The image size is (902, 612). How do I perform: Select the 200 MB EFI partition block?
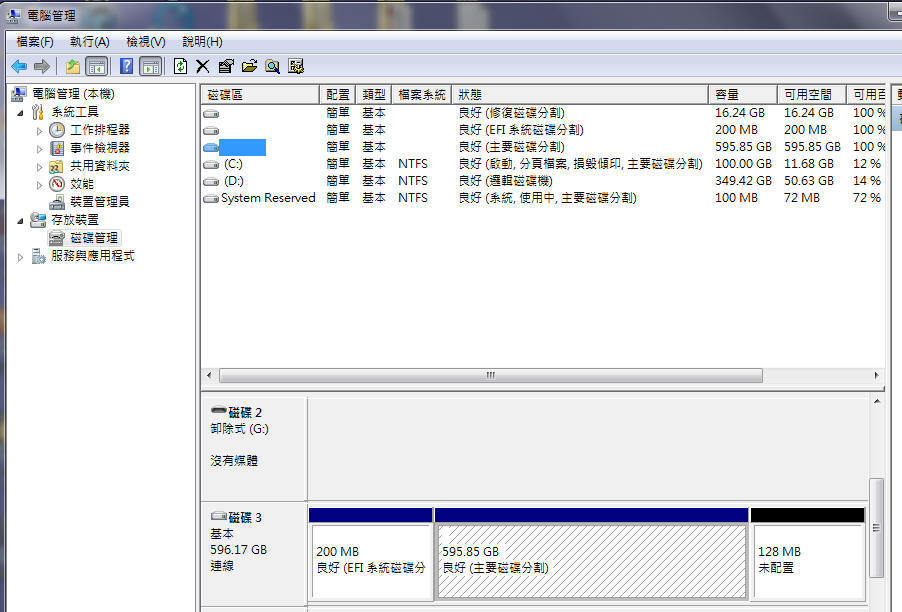coord(371,554)
